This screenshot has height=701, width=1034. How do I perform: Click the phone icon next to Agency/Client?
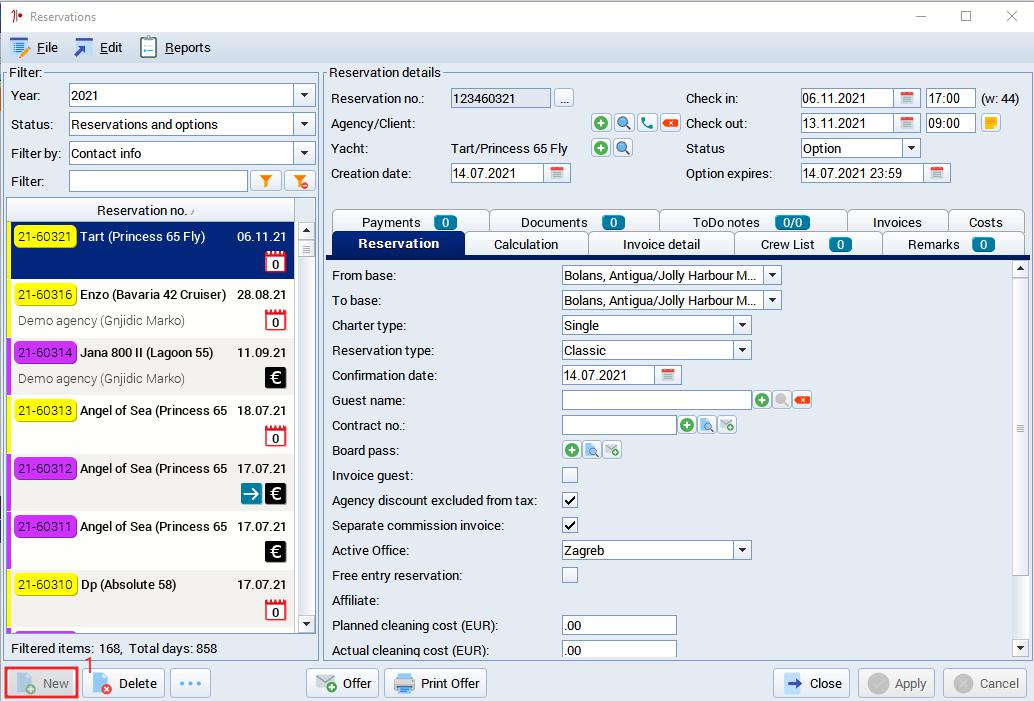pyautogui.click(x=647, y=123)
